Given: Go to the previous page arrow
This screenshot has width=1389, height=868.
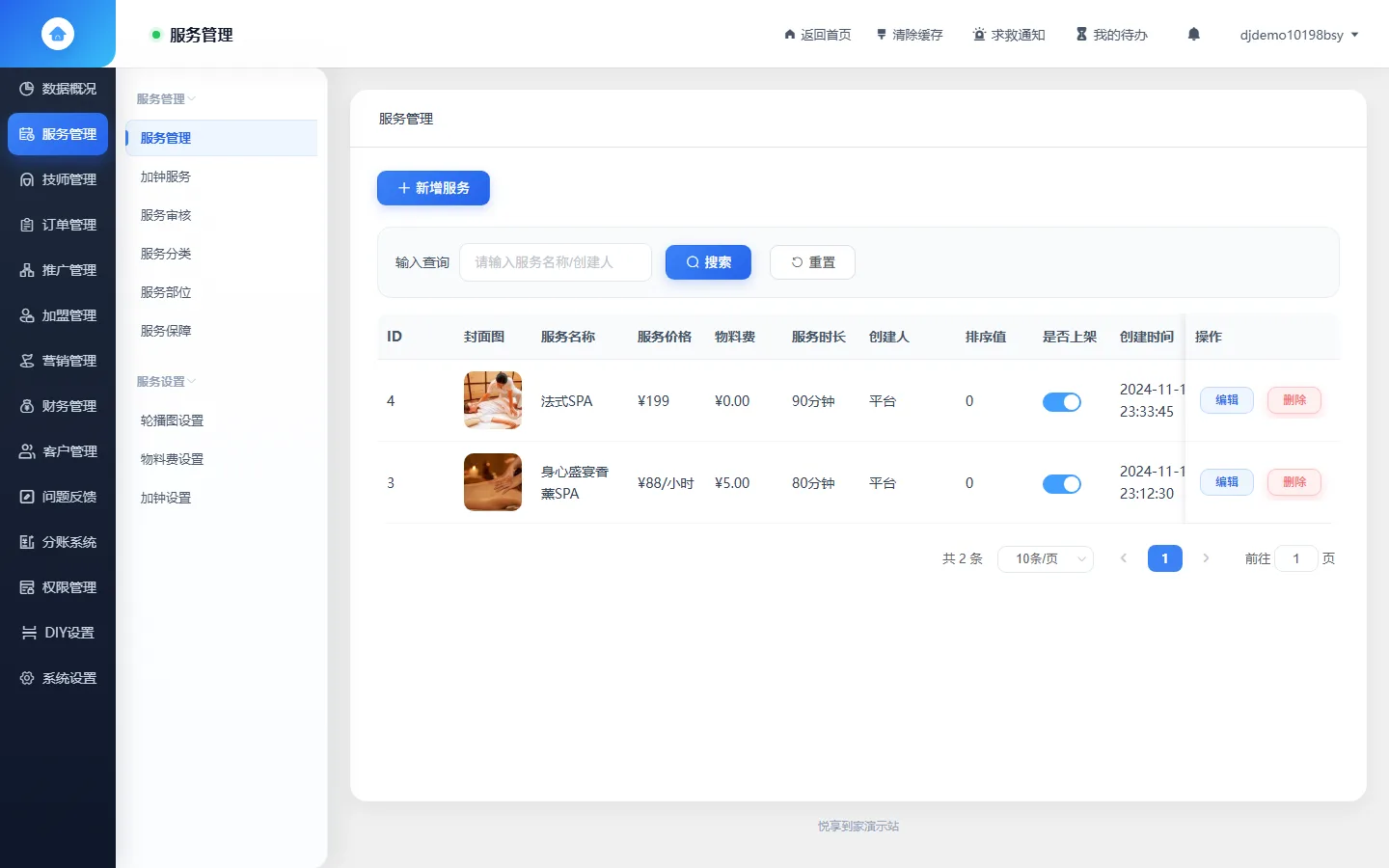Looking at the screenshot, I should (1123, 558).
